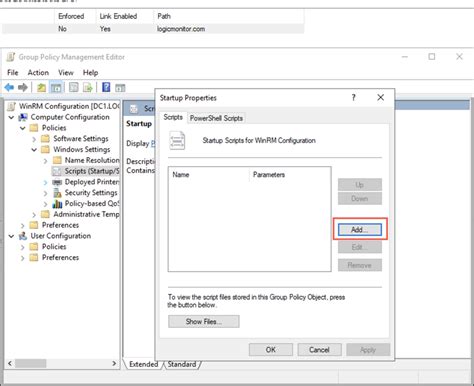This screenshot has width=474, height=386.
Task: Click the Deployed Printers icon
Action: coord(57,182)
